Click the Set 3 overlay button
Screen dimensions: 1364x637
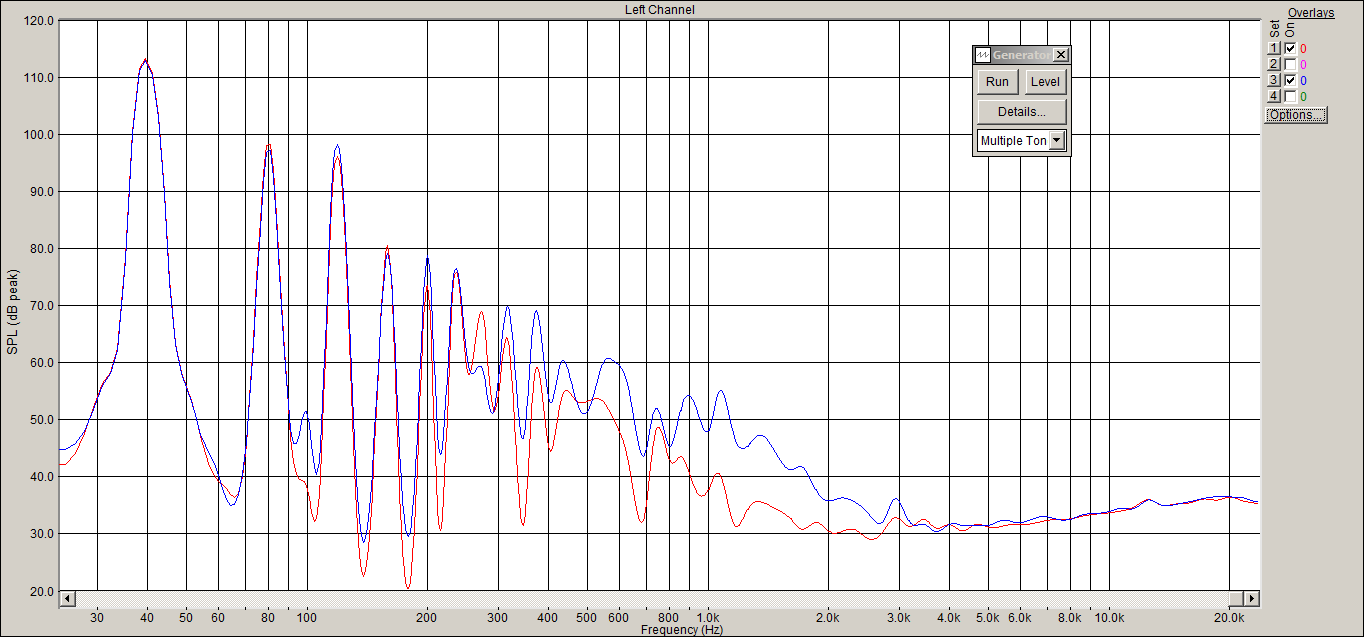pyautogui.click(x=1274, y=80)
